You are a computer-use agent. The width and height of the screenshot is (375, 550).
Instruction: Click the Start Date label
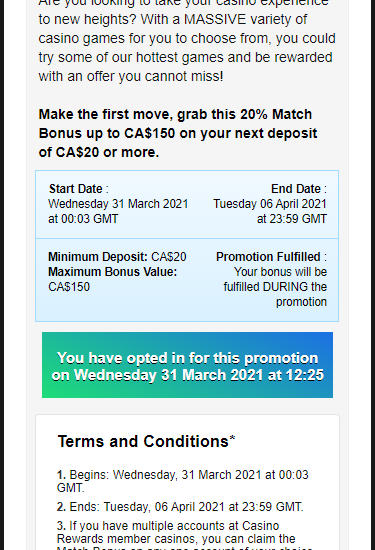tap(76, 189)
